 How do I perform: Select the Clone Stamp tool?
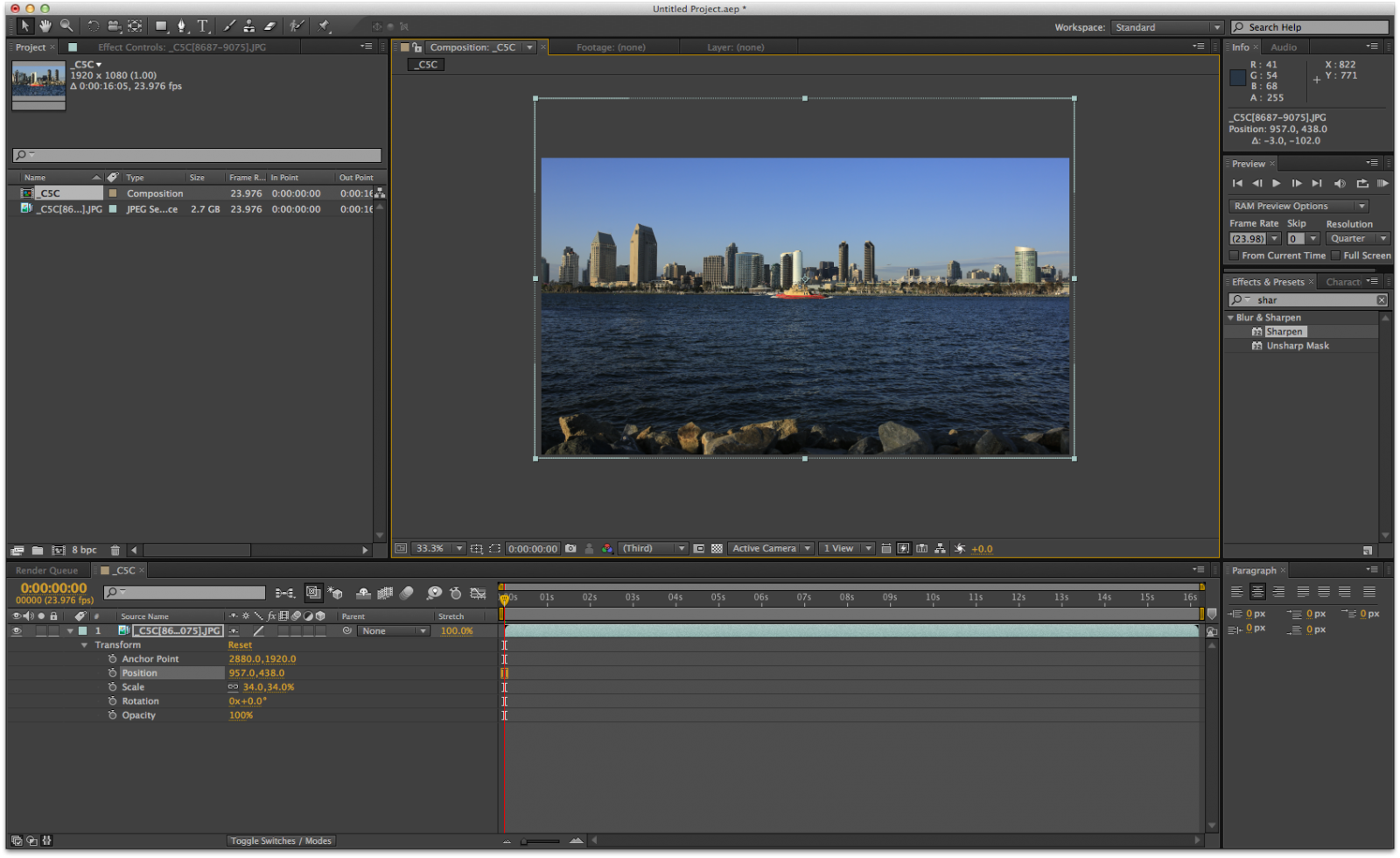coord(249,26)
